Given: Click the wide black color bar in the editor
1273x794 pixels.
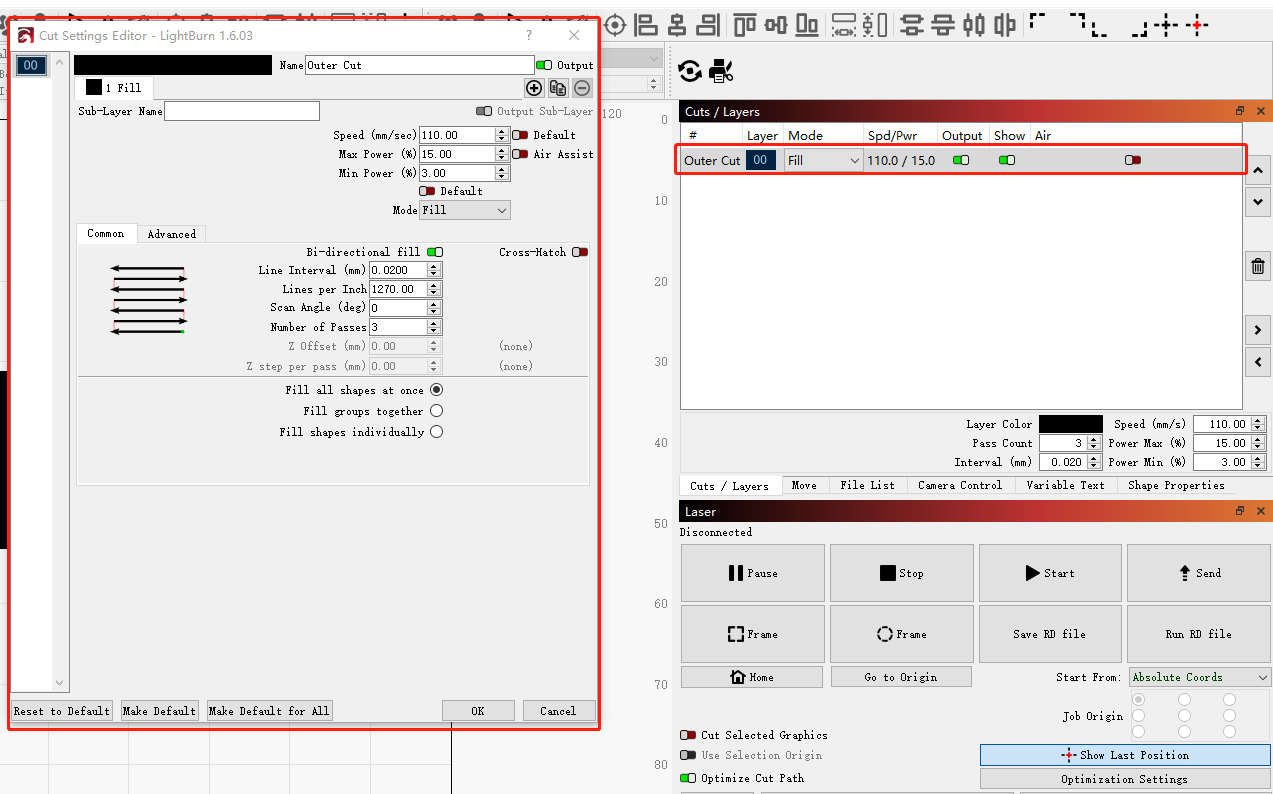Looking at the screenshot, I should coord(173,65).
